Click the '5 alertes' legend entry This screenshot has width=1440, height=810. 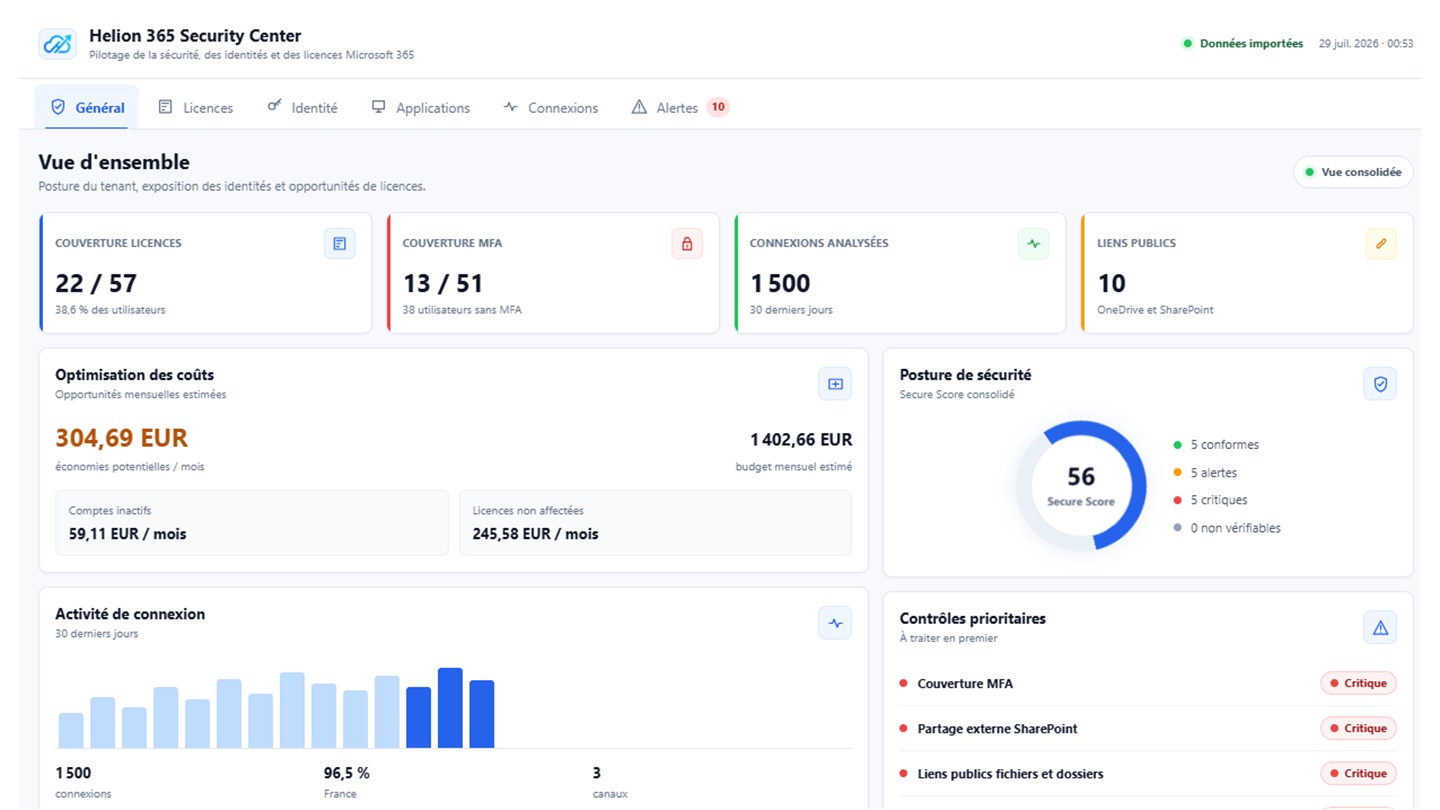point(1205,473)
